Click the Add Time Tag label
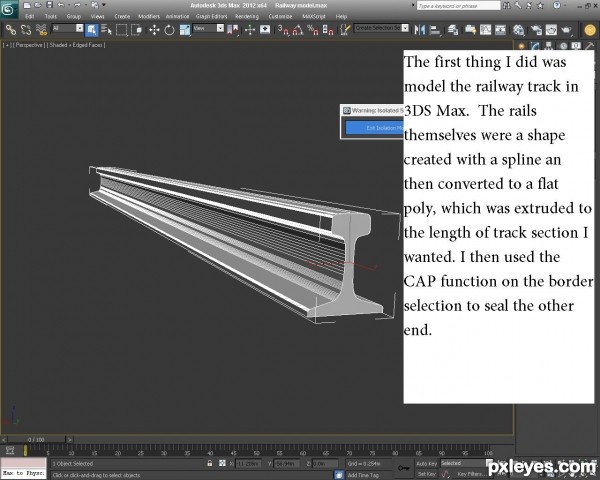The height and width of the screenshot is (480, 600). (363, 475)
